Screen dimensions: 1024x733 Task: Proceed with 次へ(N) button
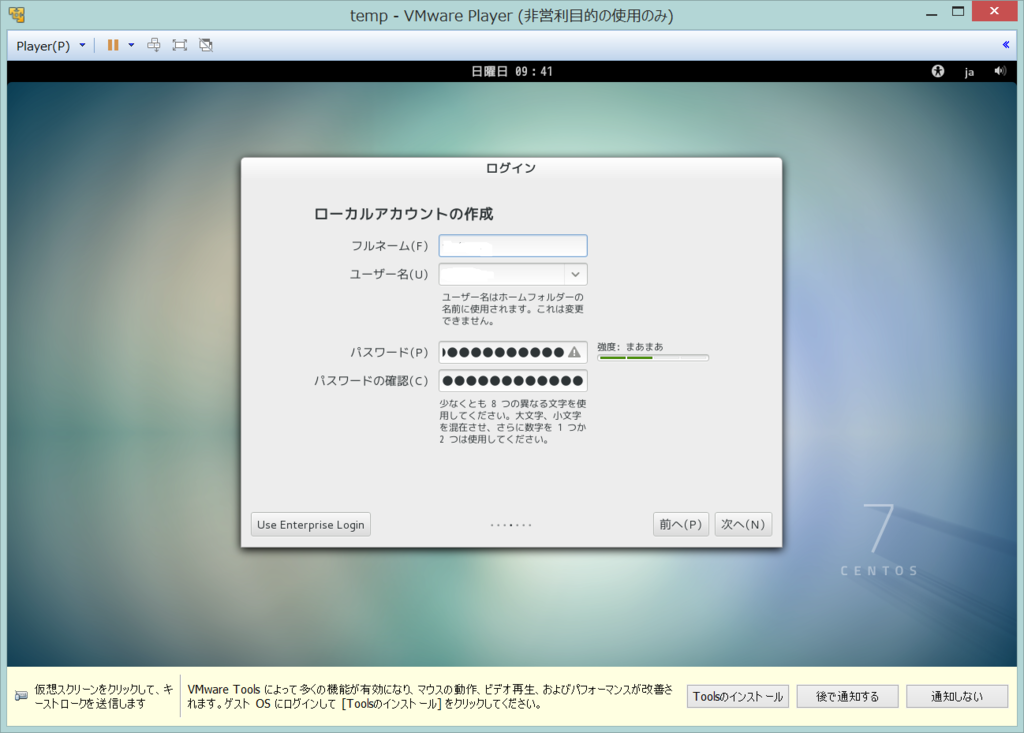[743, 525]
